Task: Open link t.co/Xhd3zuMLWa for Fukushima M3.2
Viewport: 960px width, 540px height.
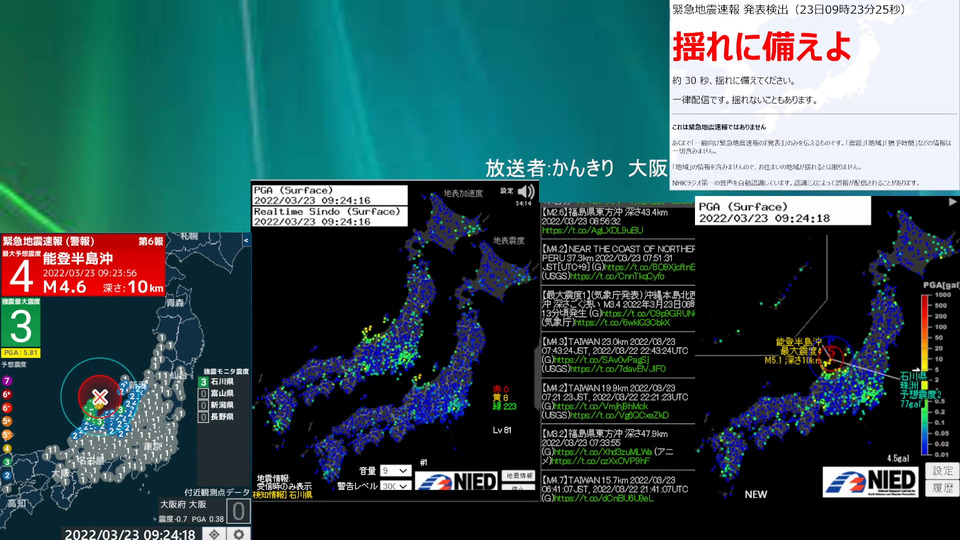Action: pyautogui.click(x=602, y=452)
